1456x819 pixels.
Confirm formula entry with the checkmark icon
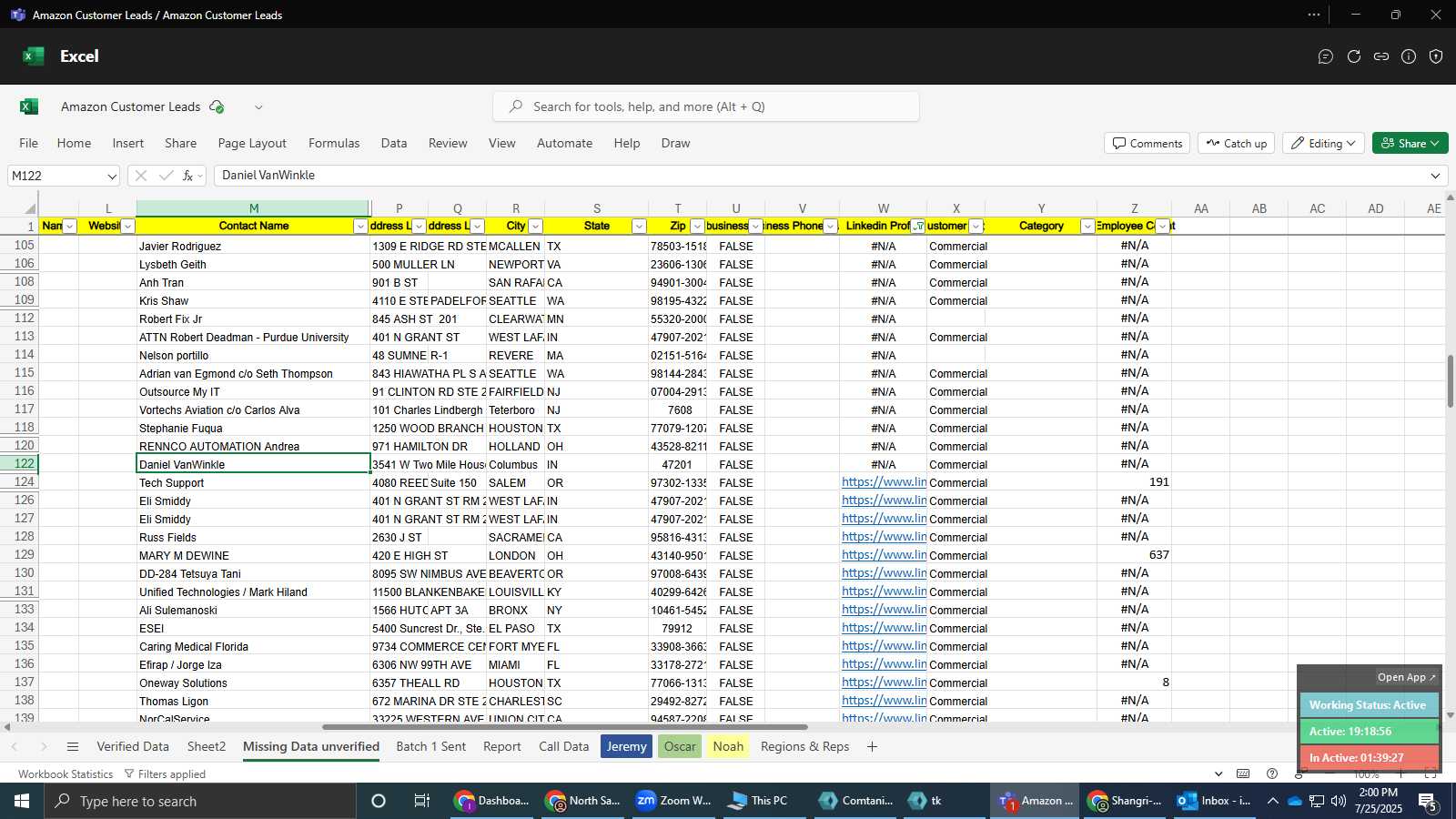coord(166,176)
